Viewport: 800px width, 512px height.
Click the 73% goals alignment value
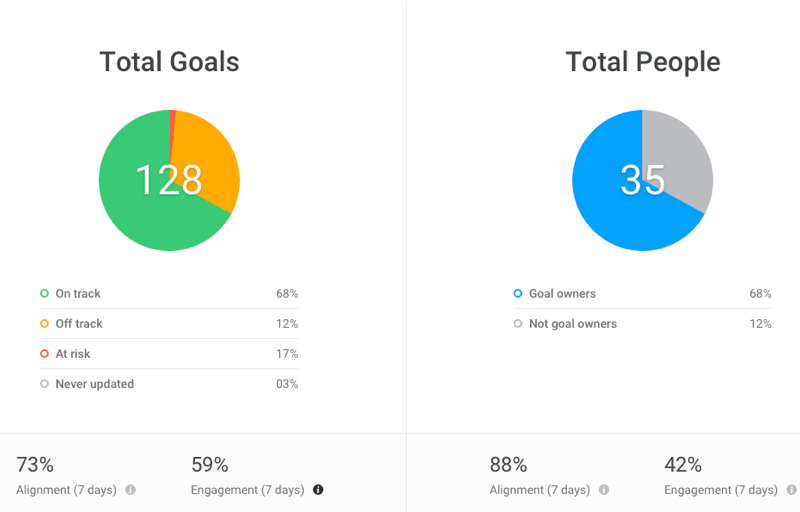[x=35, y=465]
